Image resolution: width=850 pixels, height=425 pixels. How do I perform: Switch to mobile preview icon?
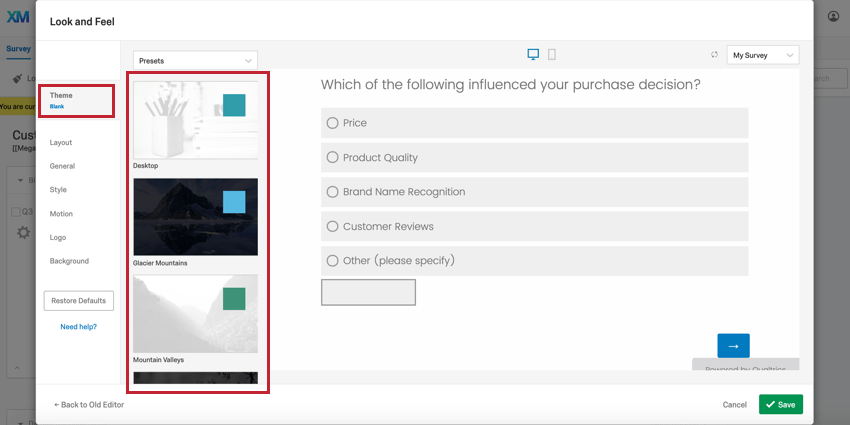(552, 54)
